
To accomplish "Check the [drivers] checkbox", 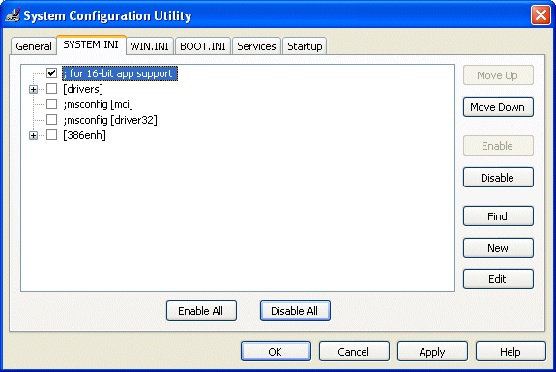I will point(51,89).
